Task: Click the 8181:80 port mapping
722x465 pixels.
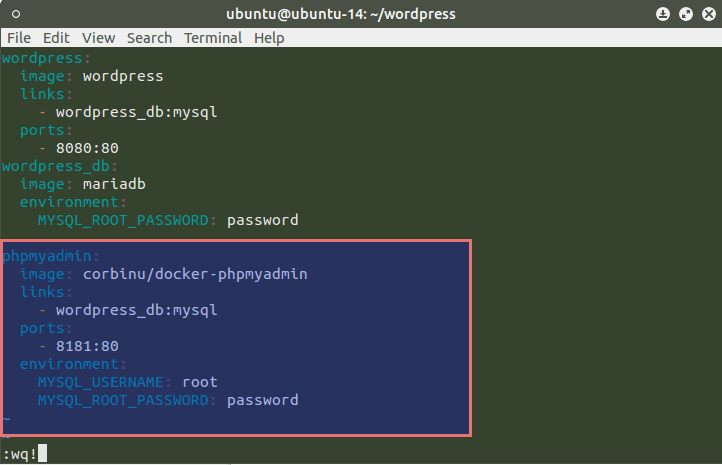Action: click(87, 346)
